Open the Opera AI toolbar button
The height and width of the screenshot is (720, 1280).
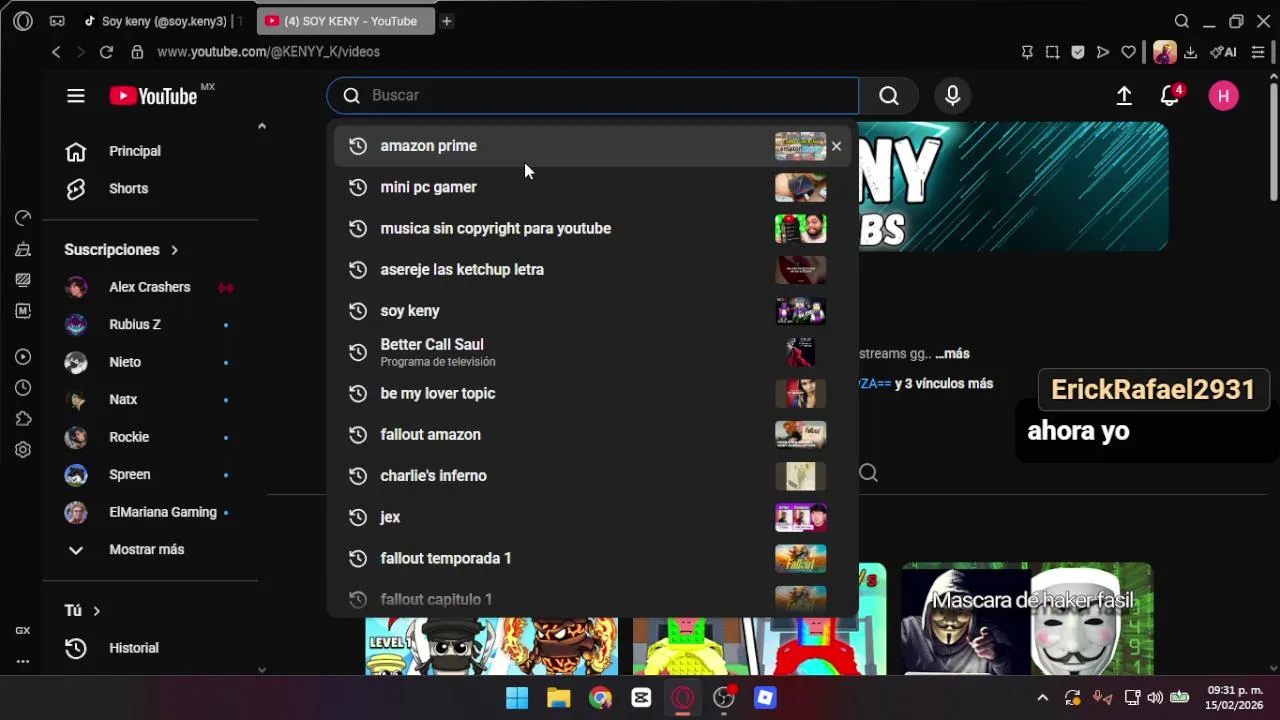(x=1223, y=52)
